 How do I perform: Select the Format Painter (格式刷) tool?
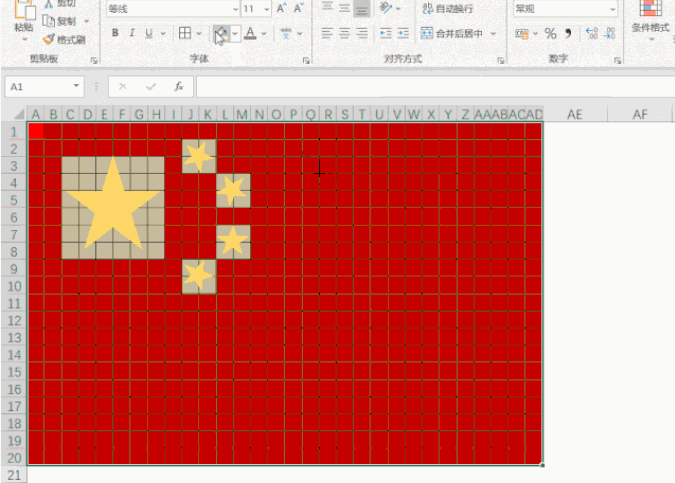[64, 40]
